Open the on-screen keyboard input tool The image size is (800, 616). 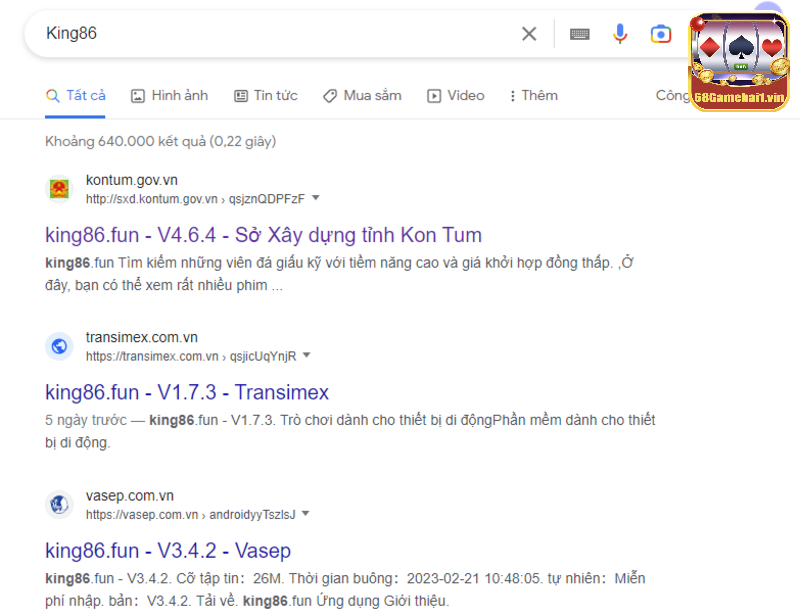[x=580, y=34]
